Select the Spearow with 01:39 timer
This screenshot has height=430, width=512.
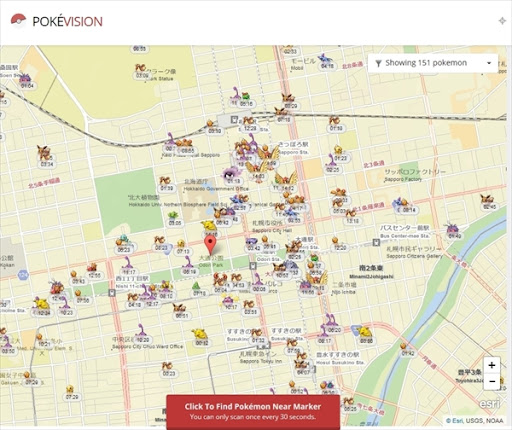[x=166, y=184]
